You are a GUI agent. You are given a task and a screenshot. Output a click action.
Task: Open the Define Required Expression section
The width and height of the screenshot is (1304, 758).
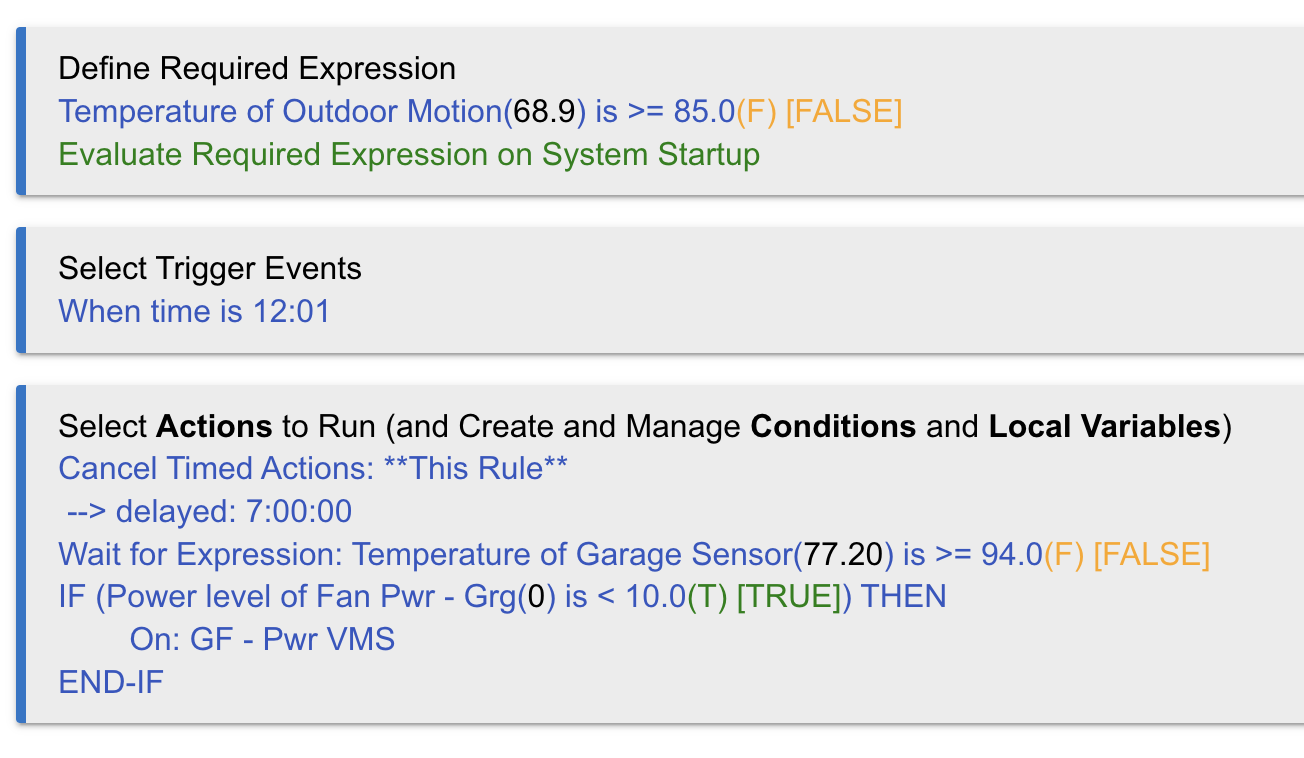click(x=257, y=69)
